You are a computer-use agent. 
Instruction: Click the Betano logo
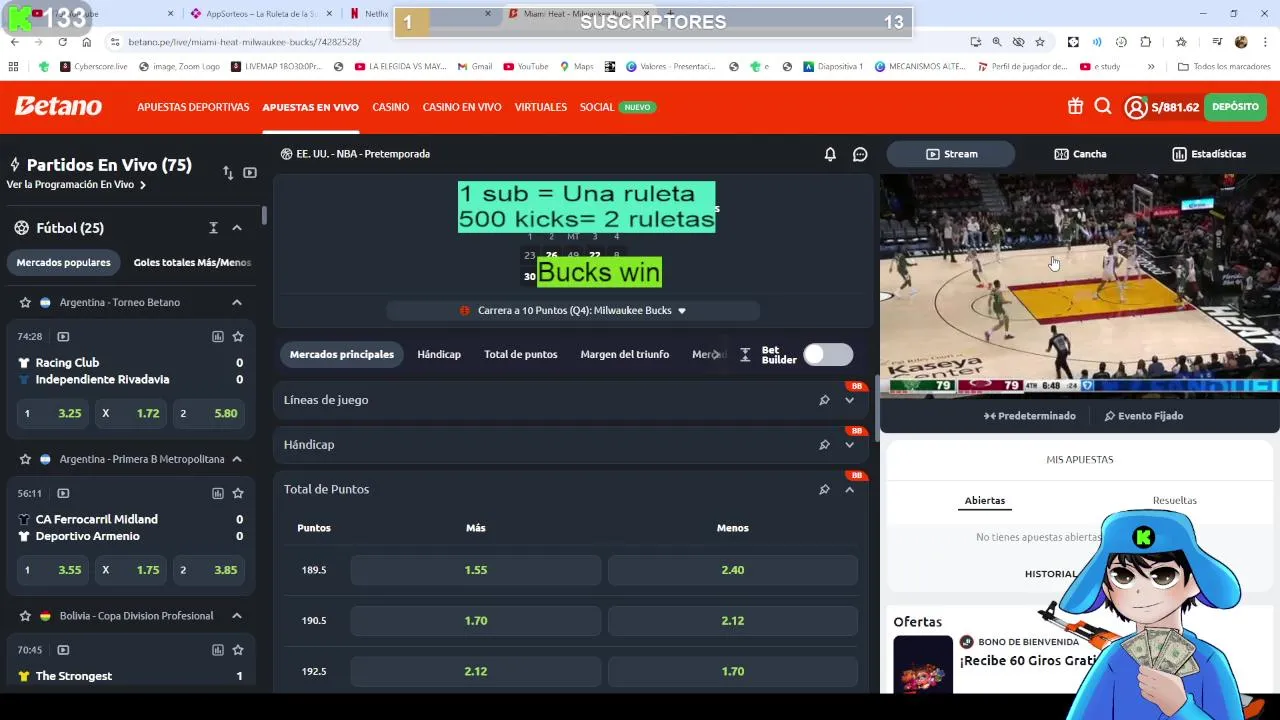tap(58, 106)
